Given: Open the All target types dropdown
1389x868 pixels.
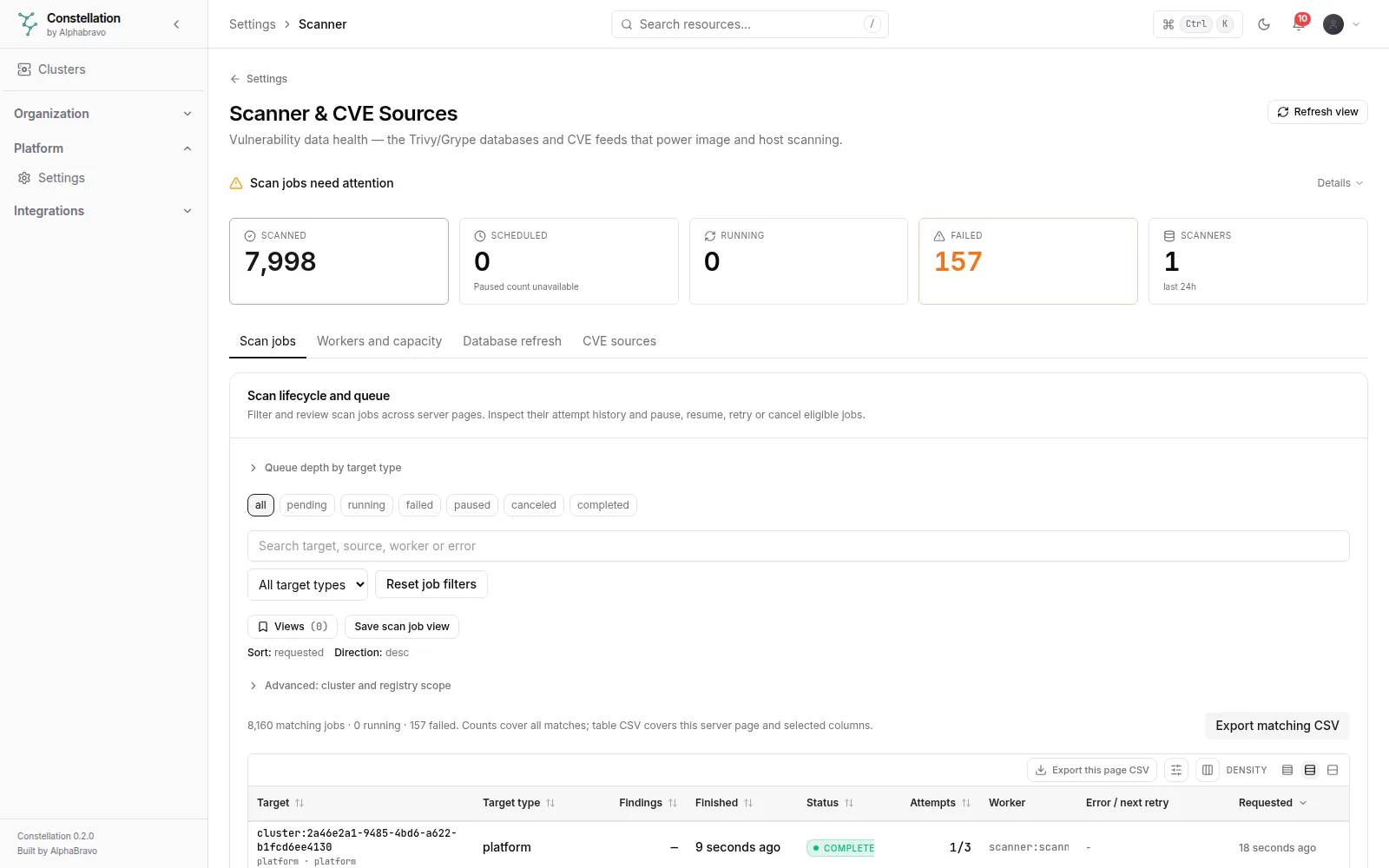Looking at the screenshot, I should (307, 584).
